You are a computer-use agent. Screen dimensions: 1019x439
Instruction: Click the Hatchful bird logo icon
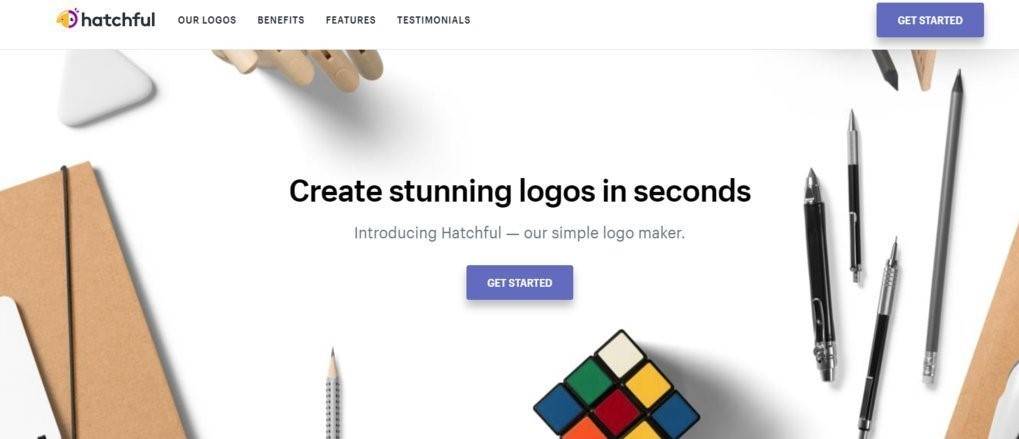[68, 19]
